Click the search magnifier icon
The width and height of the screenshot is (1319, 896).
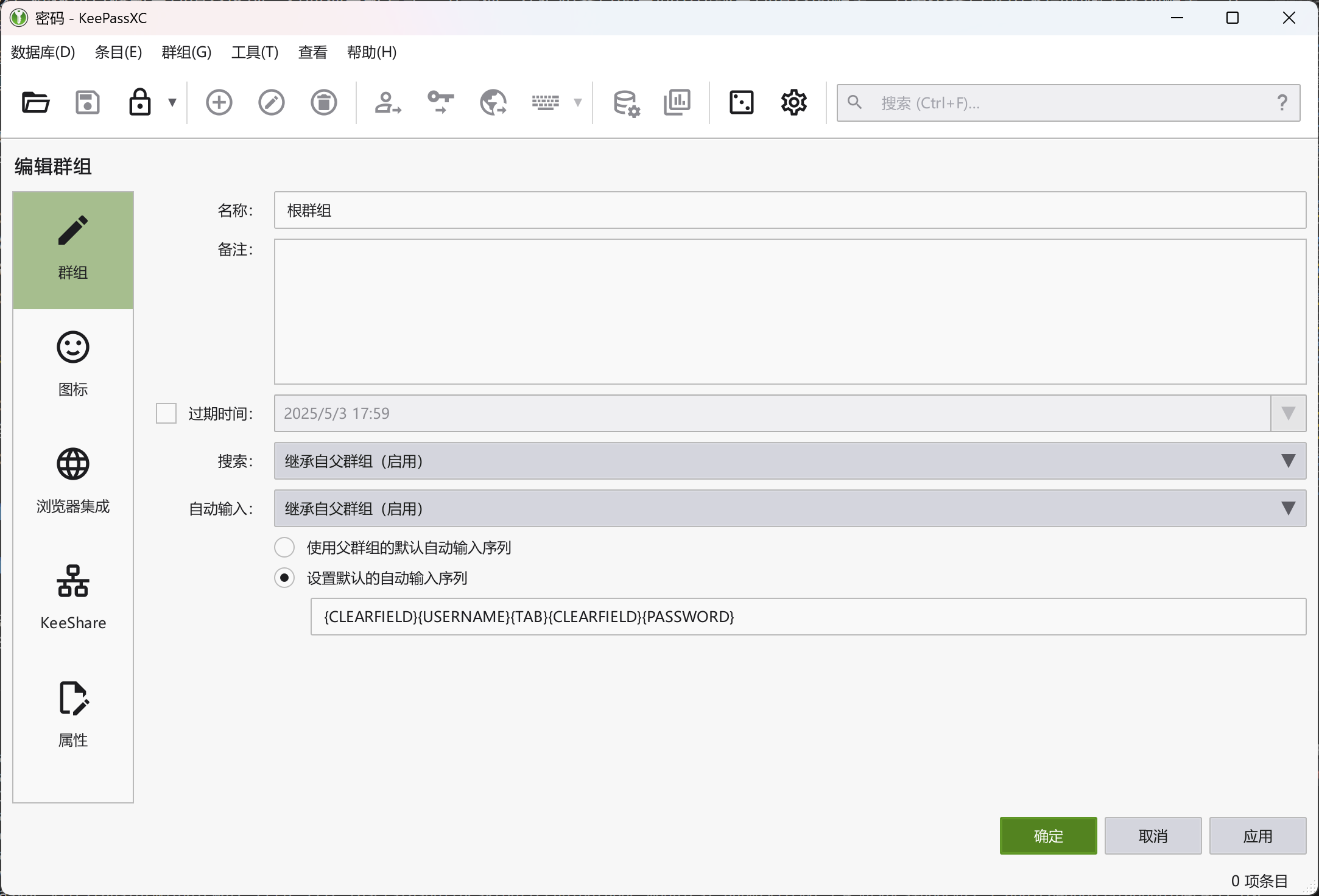point(855,102)
